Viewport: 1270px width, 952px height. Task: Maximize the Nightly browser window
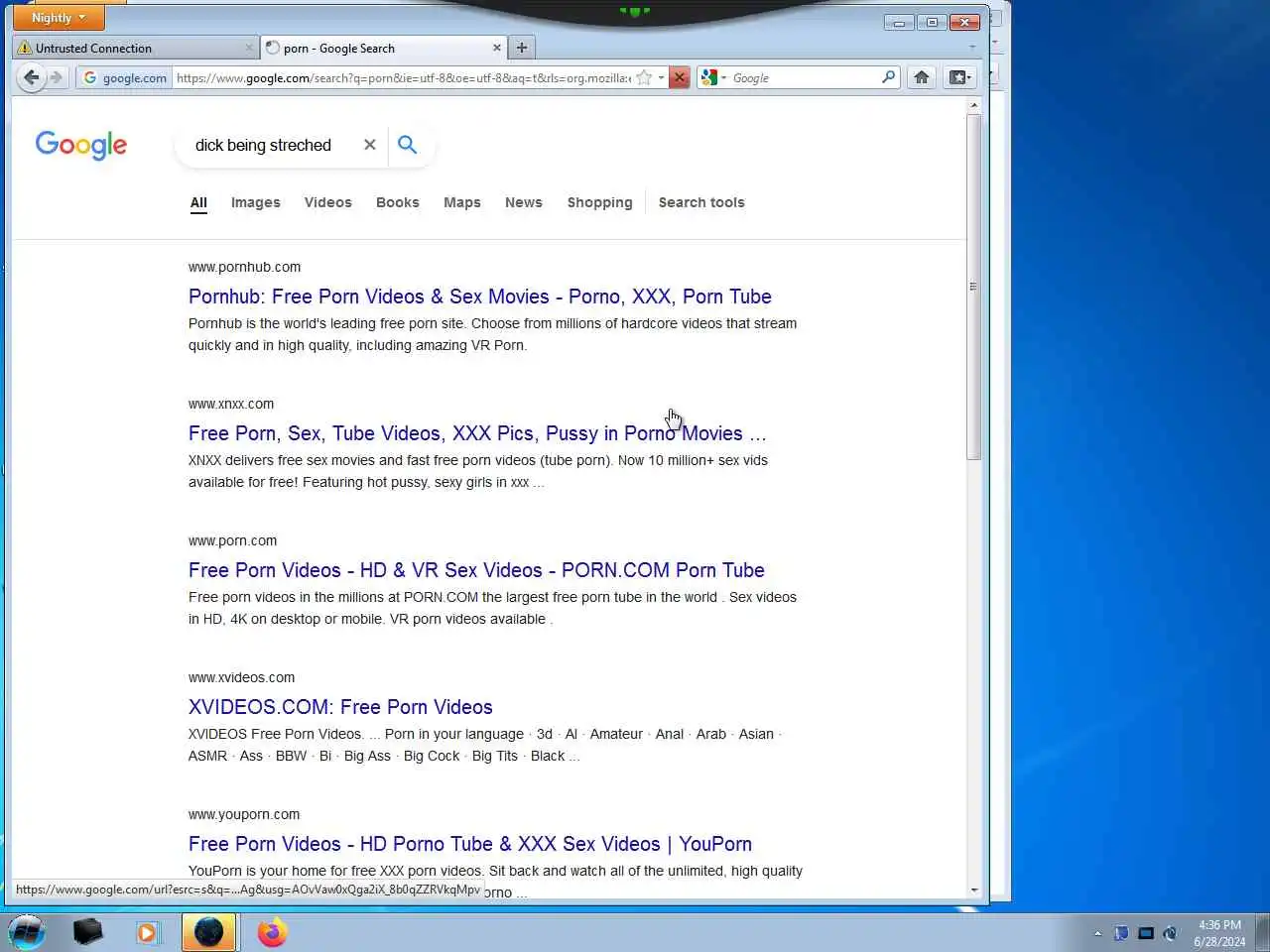point(932,22)
